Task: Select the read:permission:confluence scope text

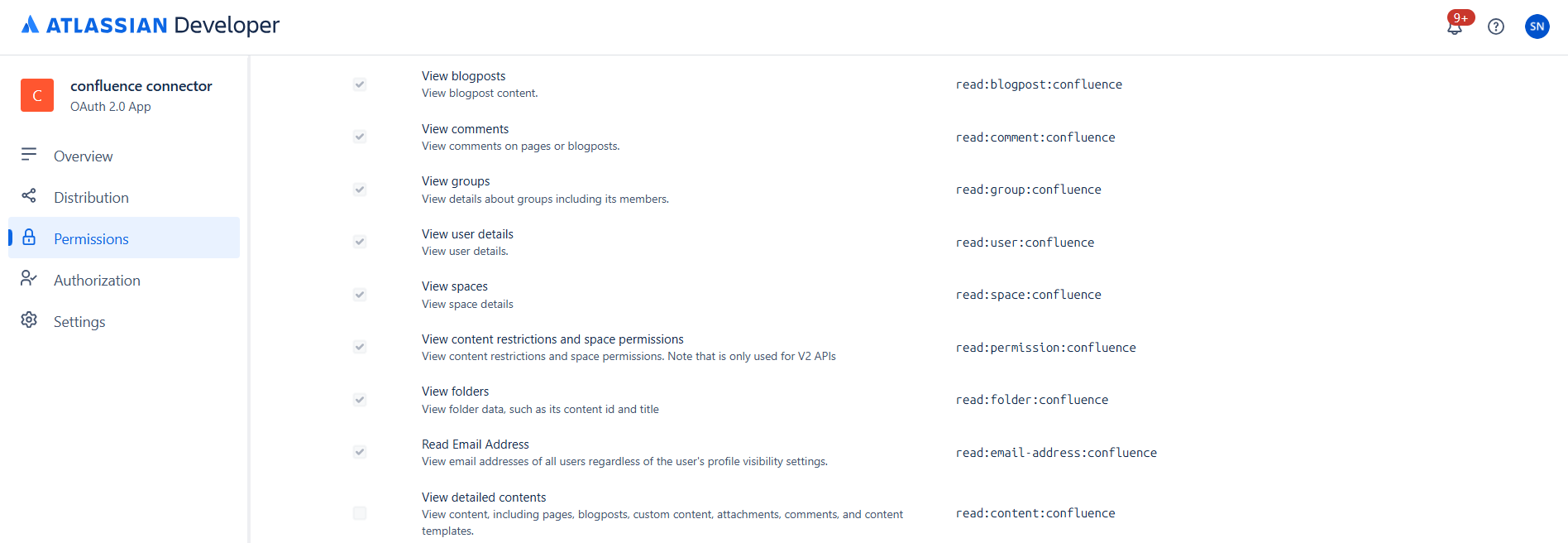Action: pos(1045,347)
